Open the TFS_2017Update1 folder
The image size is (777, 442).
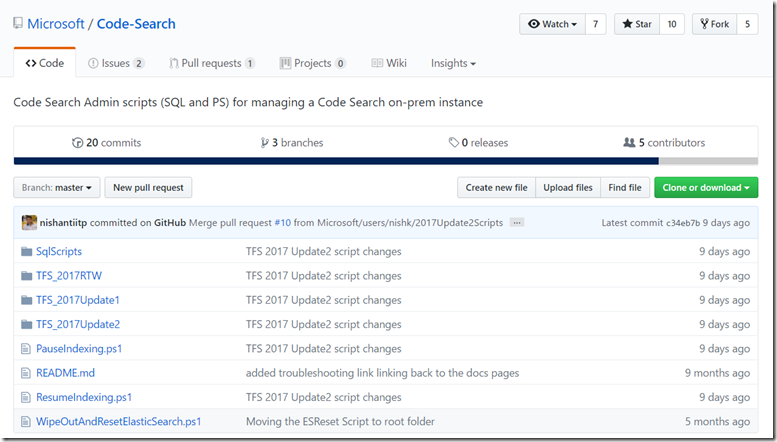(78, 300)
